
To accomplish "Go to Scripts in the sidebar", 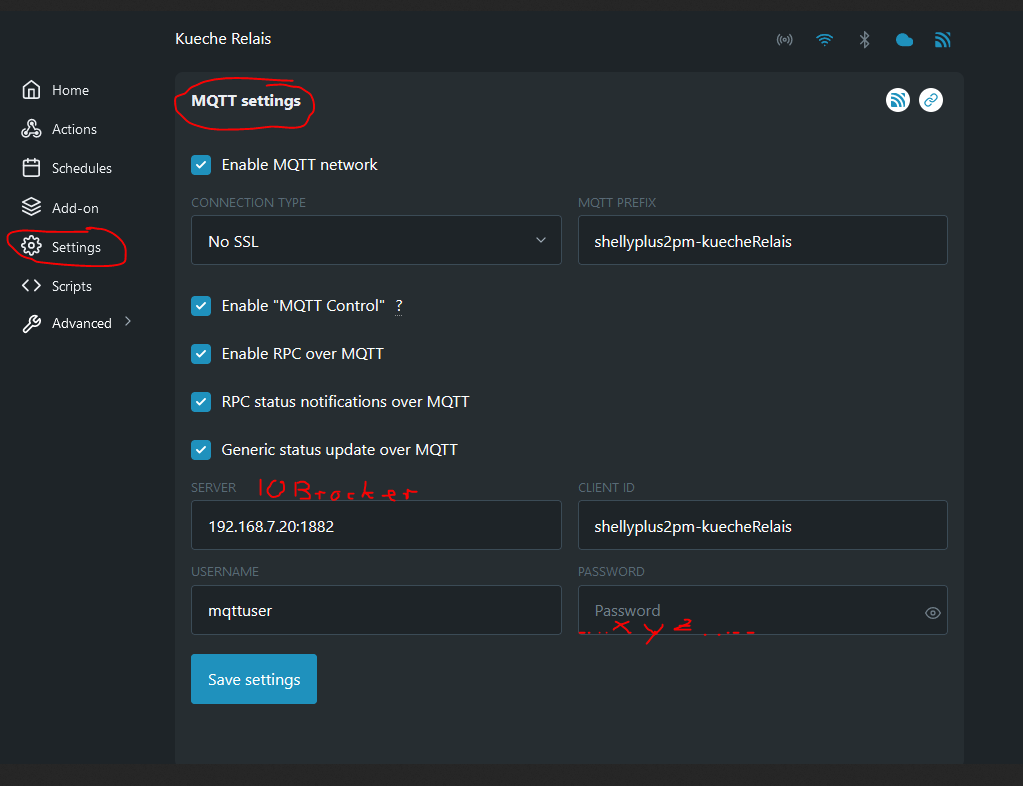I will (x=71, y=286).
